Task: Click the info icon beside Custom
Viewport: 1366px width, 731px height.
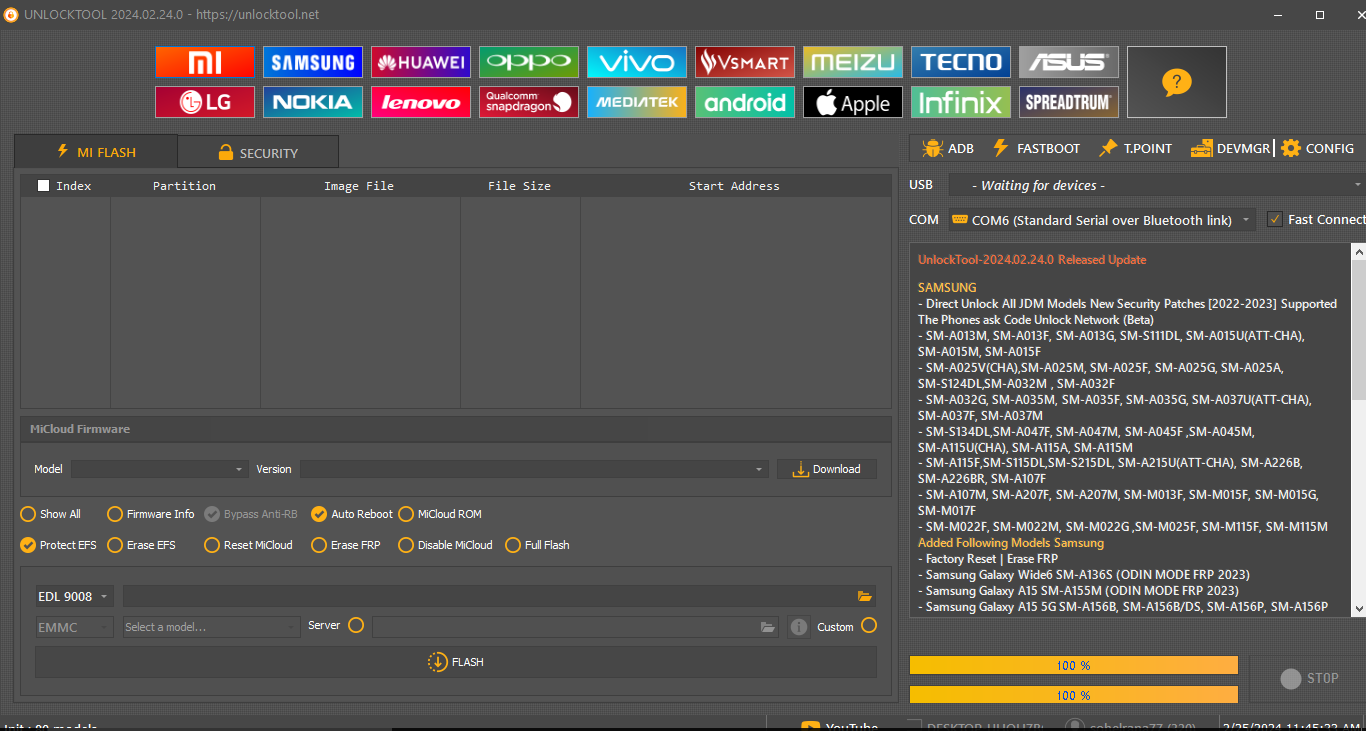Action: pyautogui.click(x=798, y=627)
